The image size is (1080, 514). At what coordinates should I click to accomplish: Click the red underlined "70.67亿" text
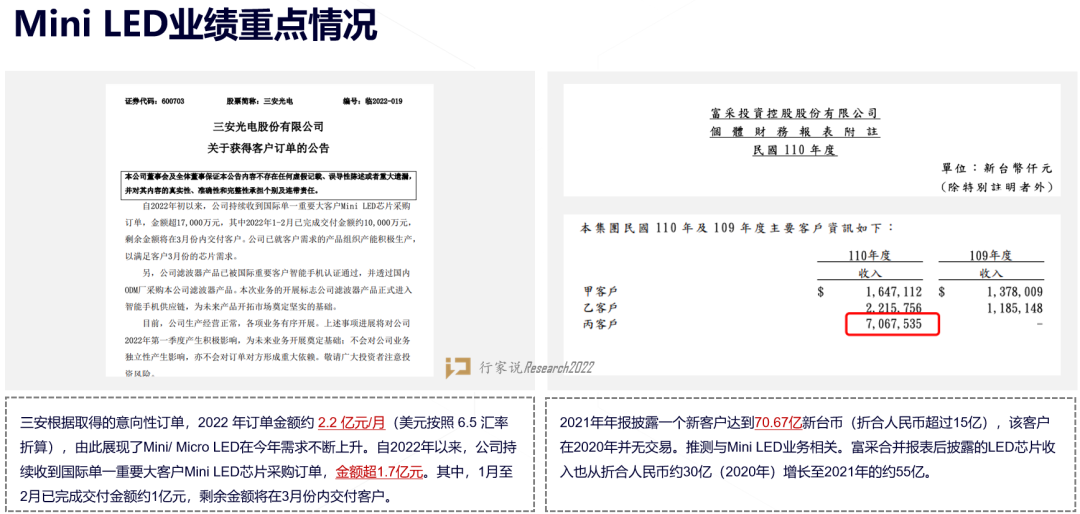[x=780, y=422]
